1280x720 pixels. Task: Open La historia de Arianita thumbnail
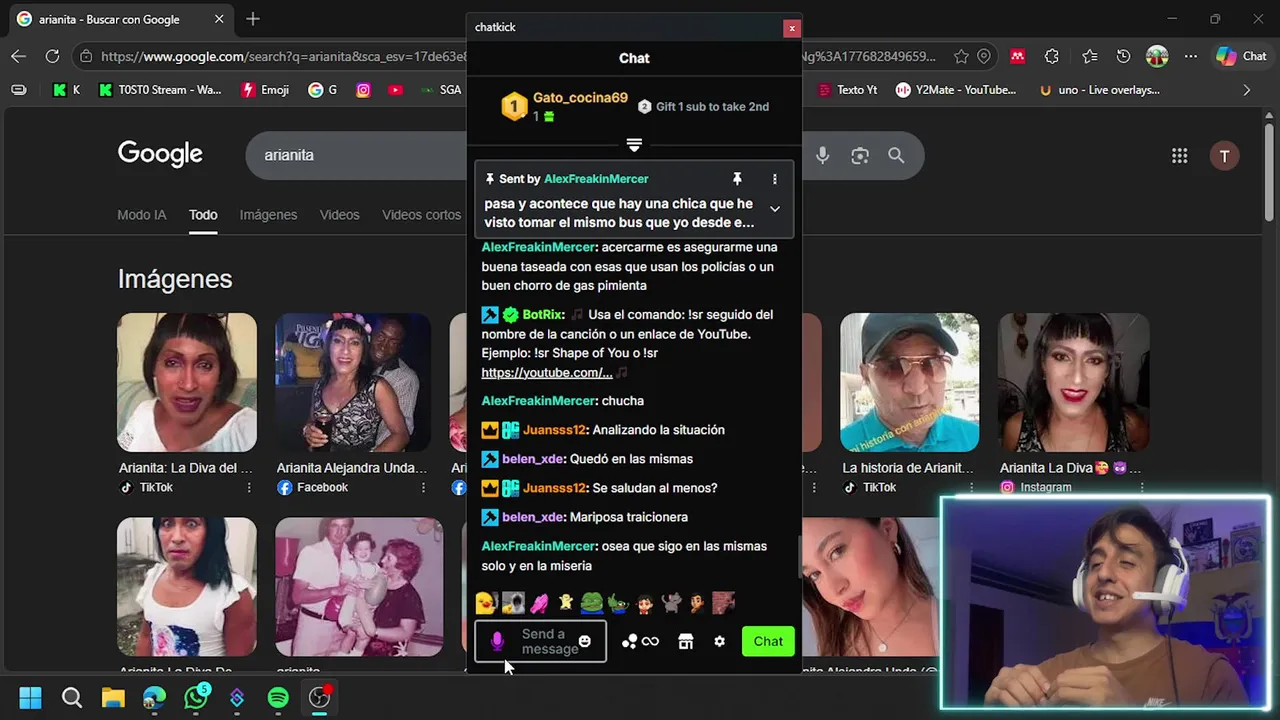coord(909,382)
